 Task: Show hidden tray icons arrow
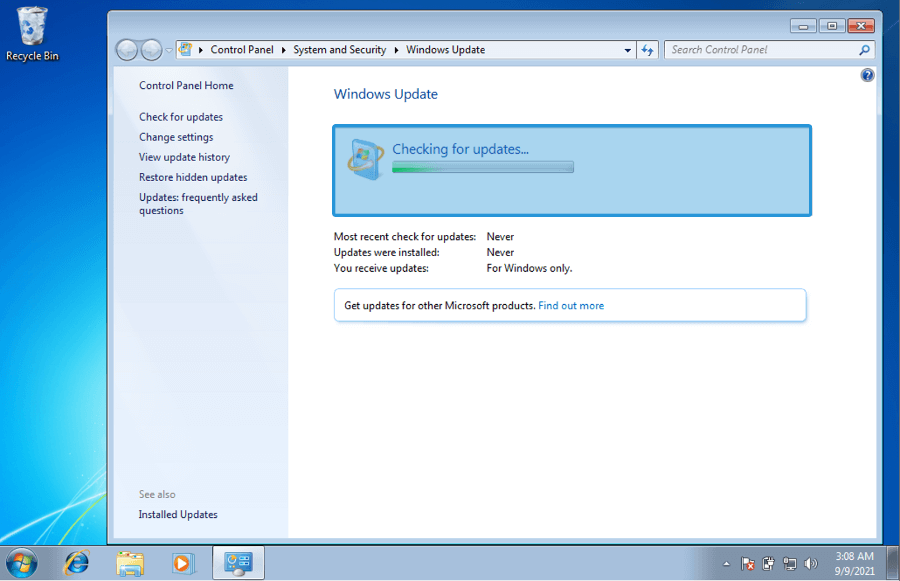point(726,564)
